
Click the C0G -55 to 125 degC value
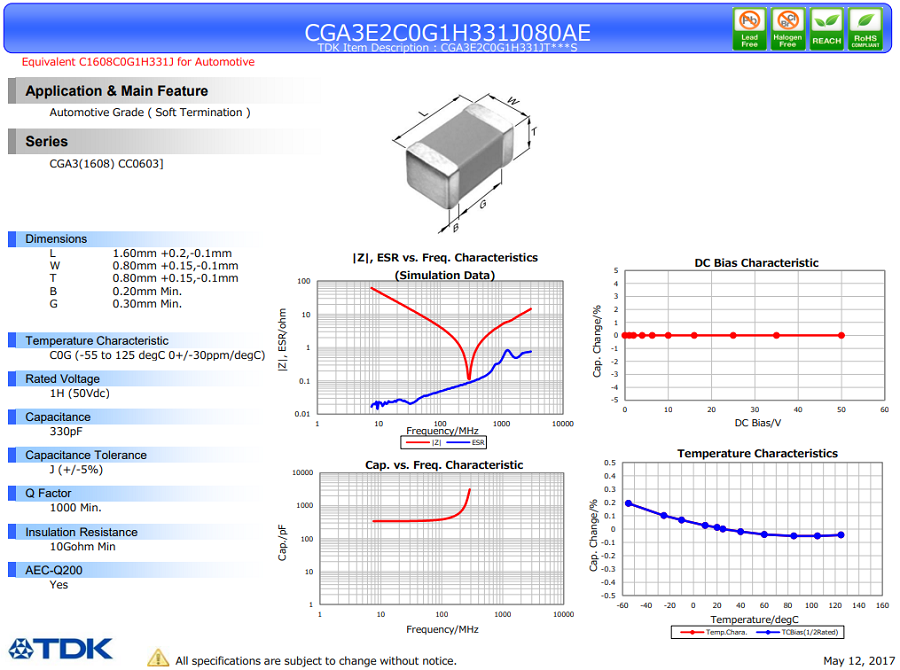pos(157,355)
